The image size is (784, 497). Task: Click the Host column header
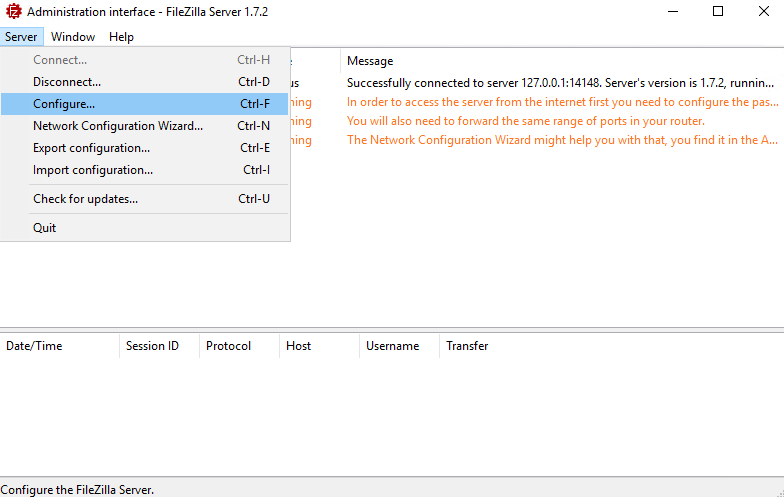coord(298,346)
